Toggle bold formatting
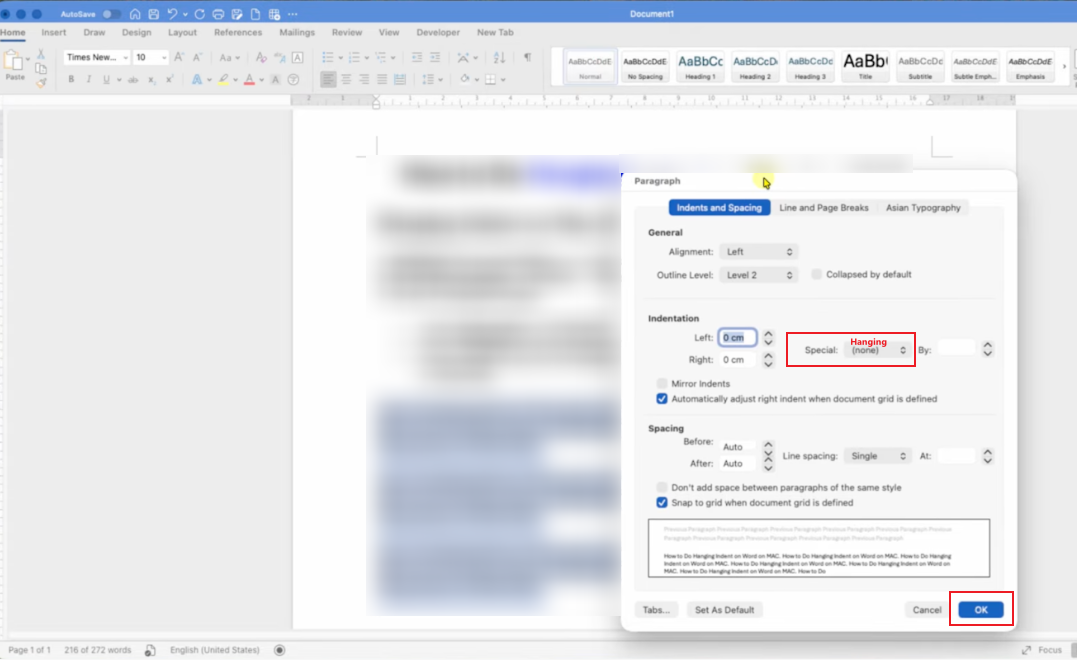Viewport: 1077px width, 660px height. click(72, 79)
